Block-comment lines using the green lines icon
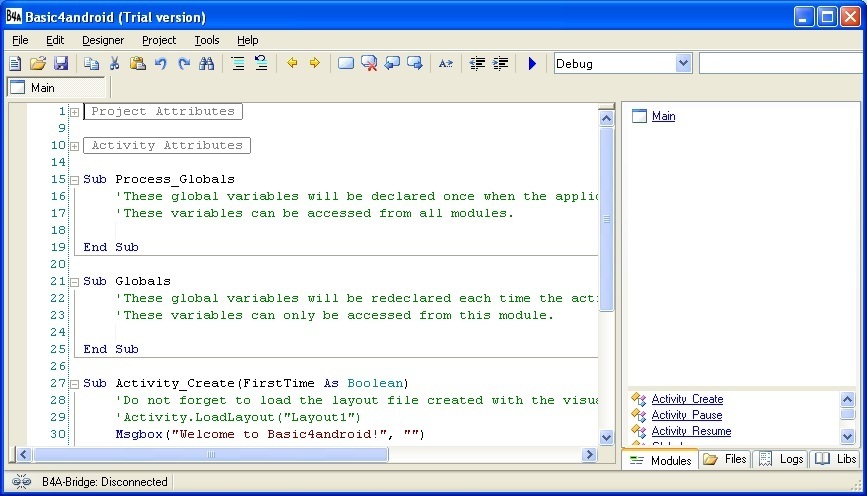This screenshot has width=867, height=496. (238, 64)
